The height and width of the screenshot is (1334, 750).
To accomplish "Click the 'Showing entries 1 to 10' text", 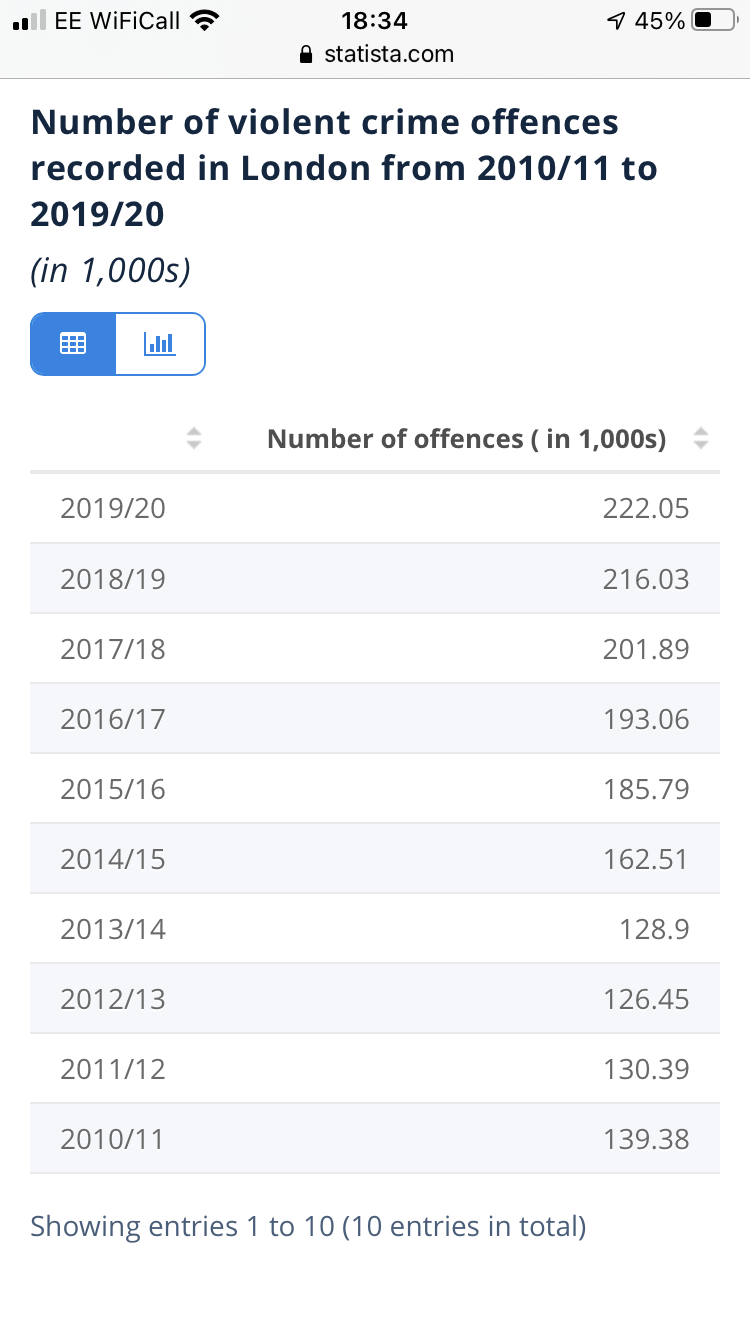I will point(308,1226).
